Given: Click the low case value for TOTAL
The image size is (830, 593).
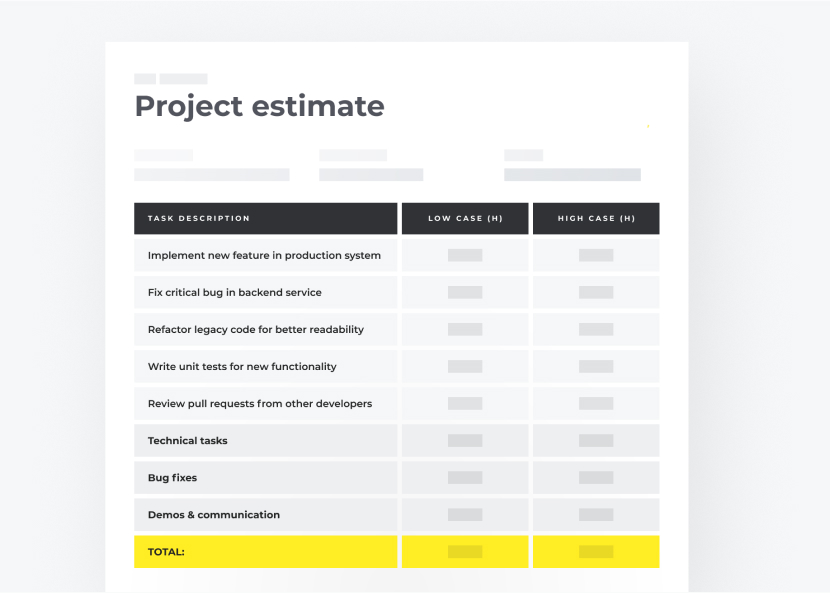Looking at the screenshot, I should (465, 551).
